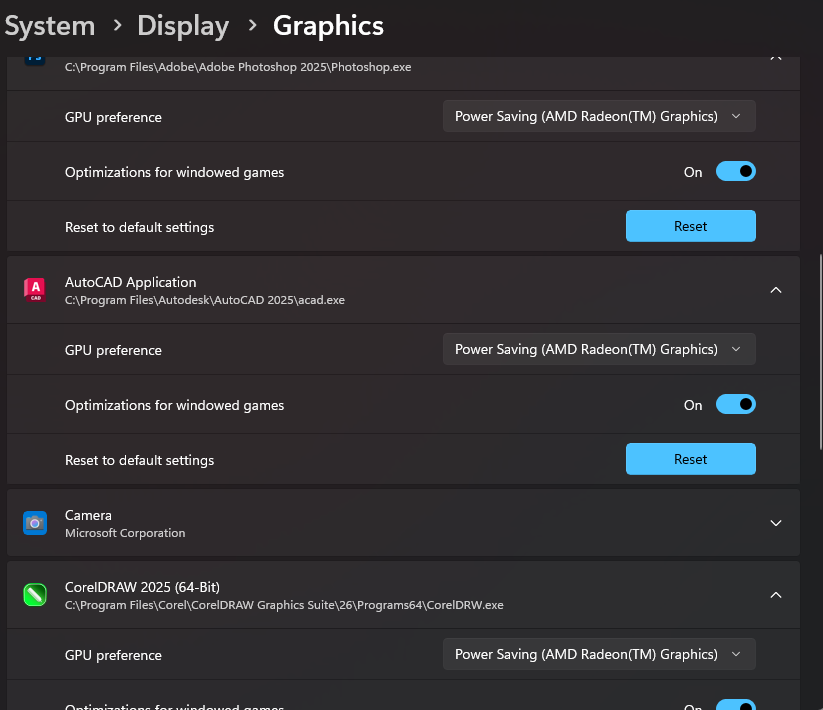823x710 pixels.
Task: Collapse the CorelDRAW 2025 section
Action: tap(775, 595)
